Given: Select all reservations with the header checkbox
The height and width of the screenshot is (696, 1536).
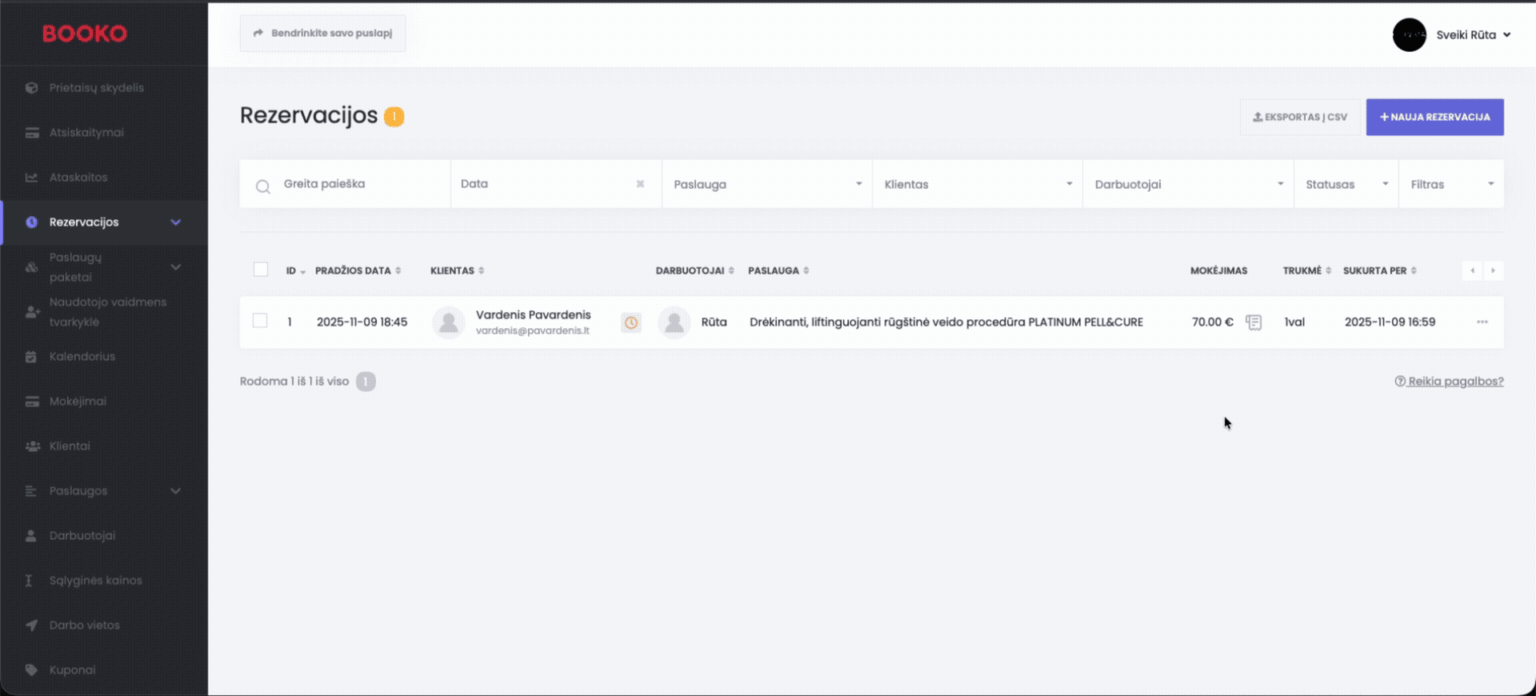Looking at the screenshot, I should pos(261,270).
